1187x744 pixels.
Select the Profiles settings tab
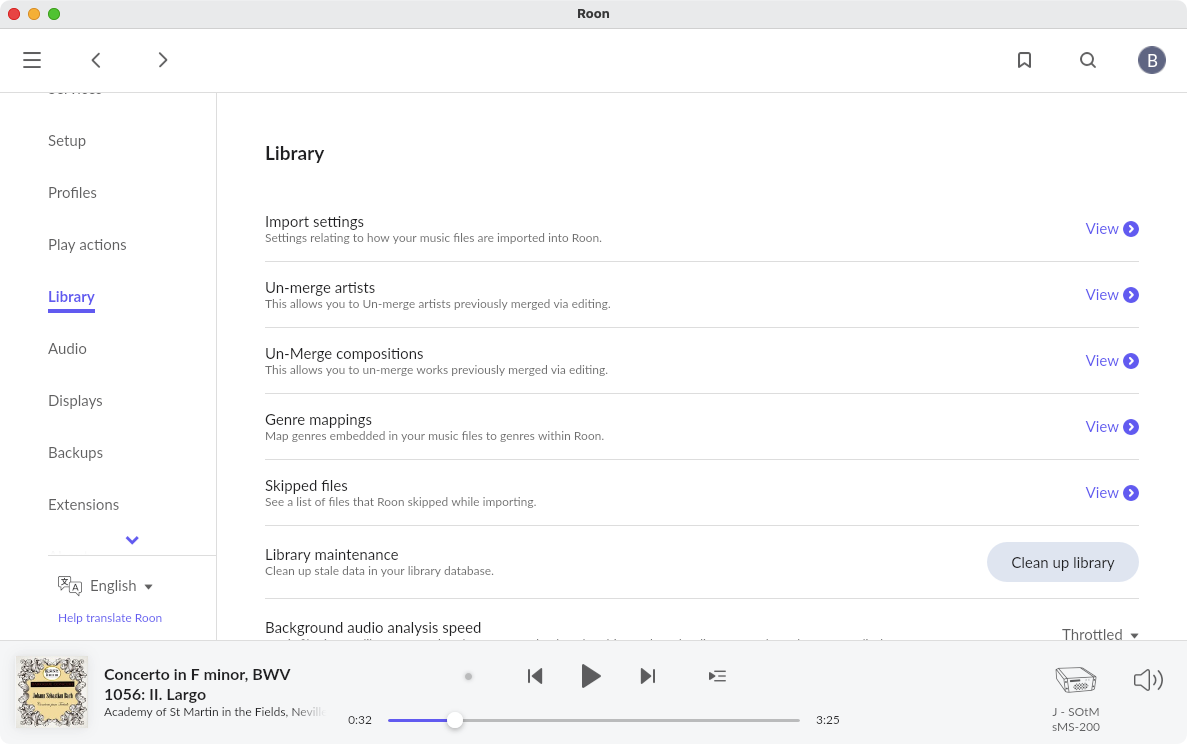[x=72, y=192]
